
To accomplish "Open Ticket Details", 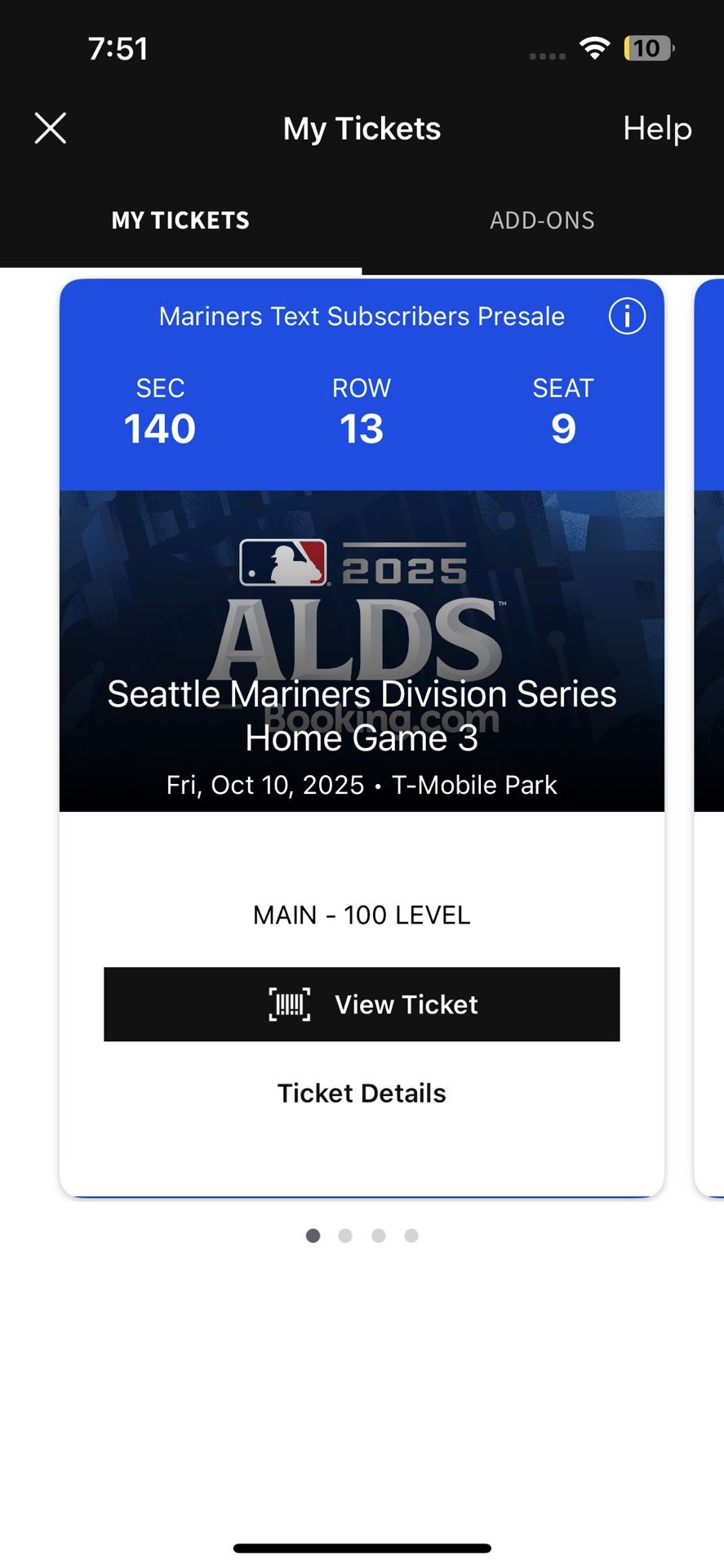I will [362, 1093].
